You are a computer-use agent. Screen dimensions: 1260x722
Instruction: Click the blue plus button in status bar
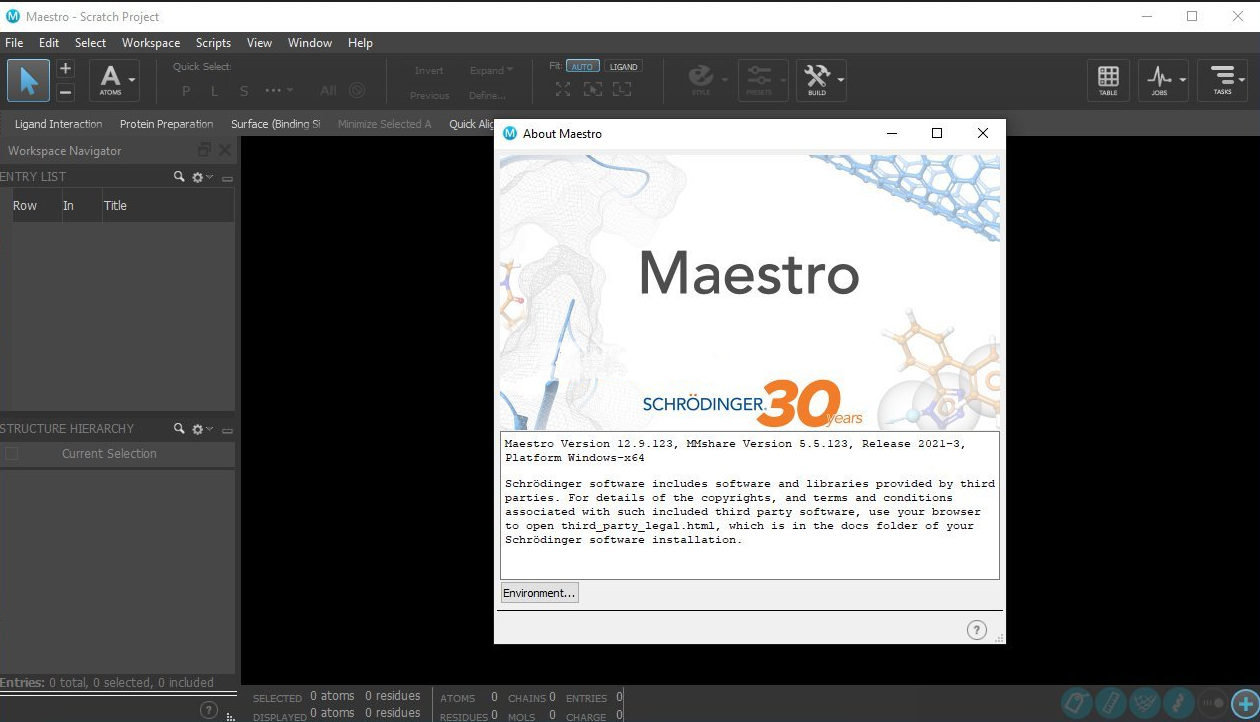click(1244, 703)
